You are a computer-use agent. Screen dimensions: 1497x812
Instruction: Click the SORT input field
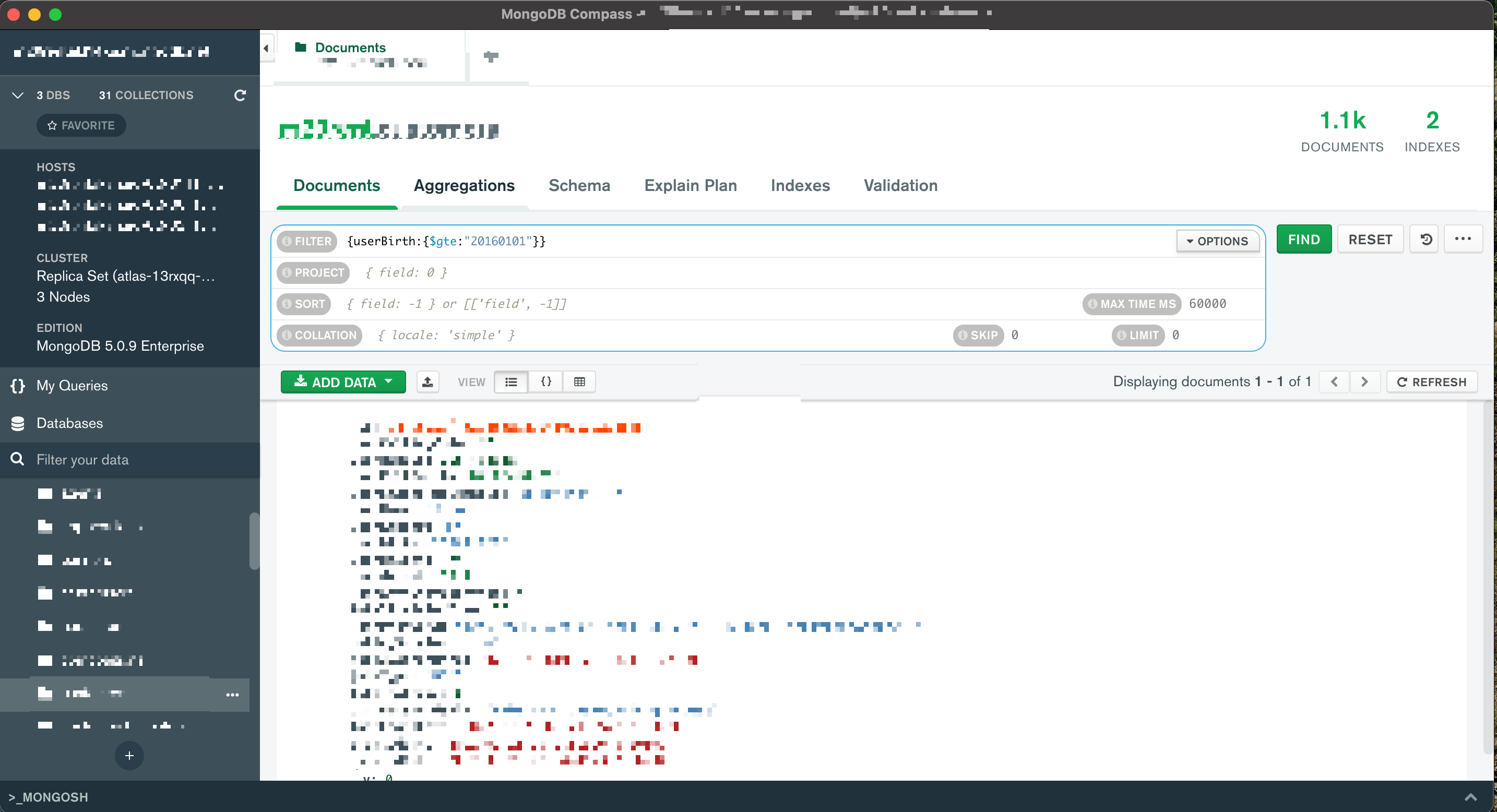pyautogui.click(x=709, y=304)
